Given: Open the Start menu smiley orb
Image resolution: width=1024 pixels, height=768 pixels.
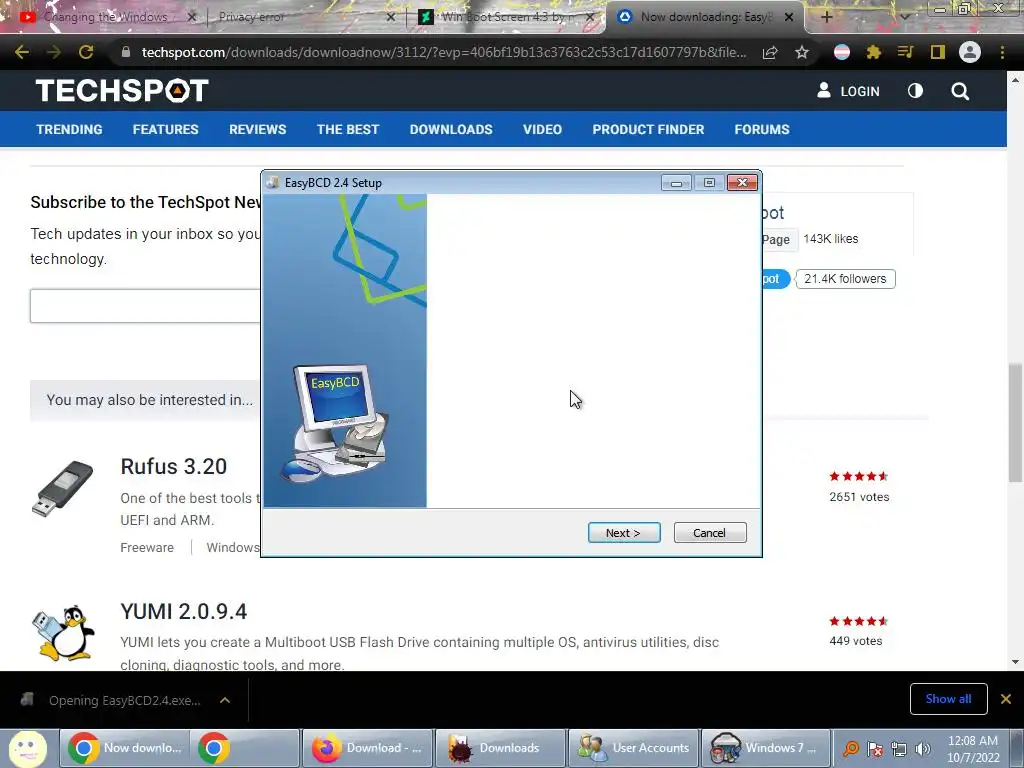Looking at the screenshot, I should click(27, 748).
